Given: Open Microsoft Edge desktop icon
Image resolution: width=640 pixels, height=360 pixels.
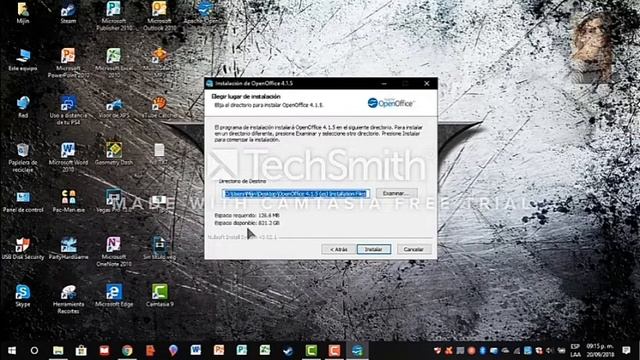Looking at the screenshot, I should pos(114,296).
